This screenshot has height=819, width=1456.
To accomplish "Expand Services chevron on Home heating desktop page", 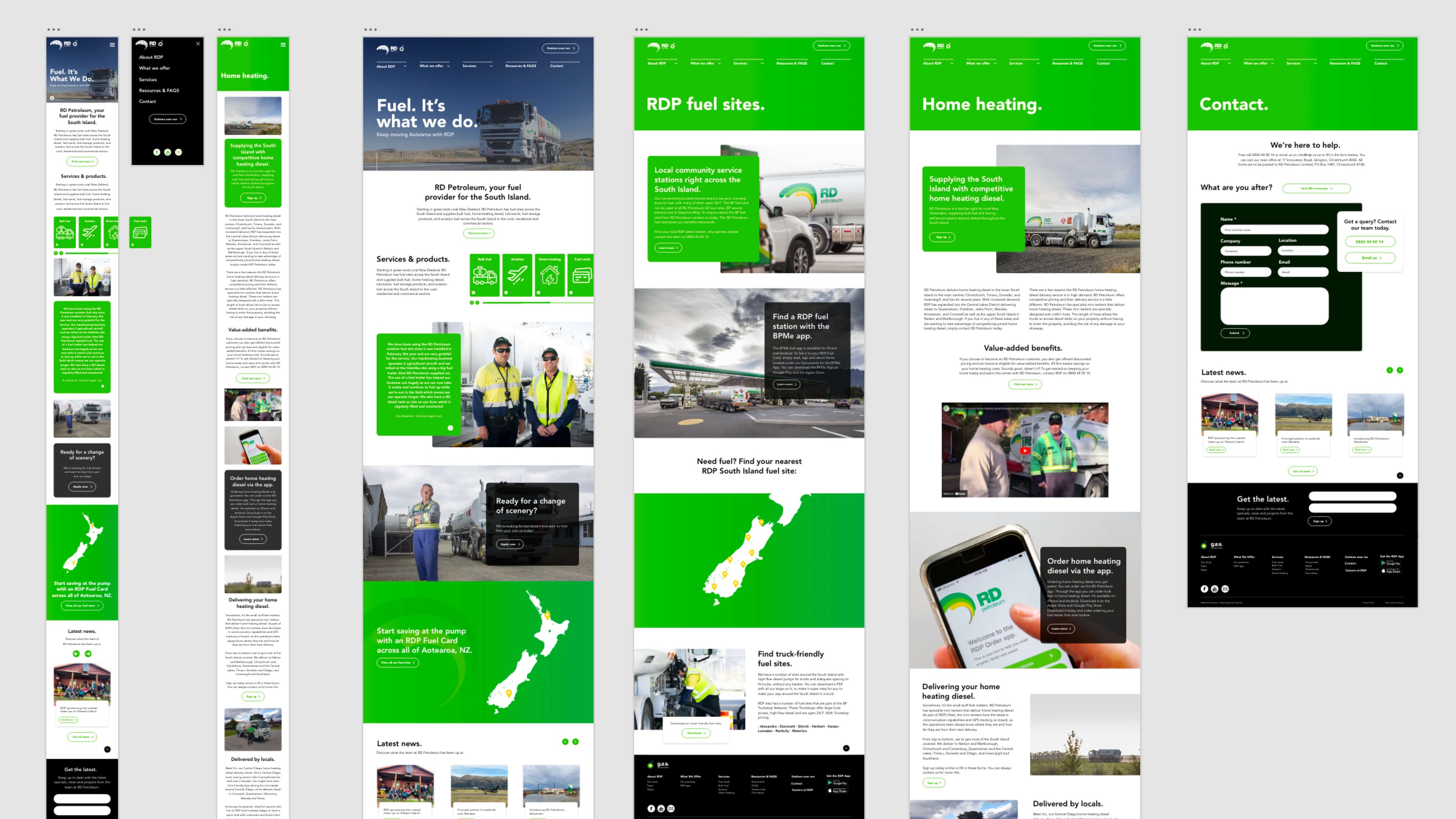I will 1038,63.
